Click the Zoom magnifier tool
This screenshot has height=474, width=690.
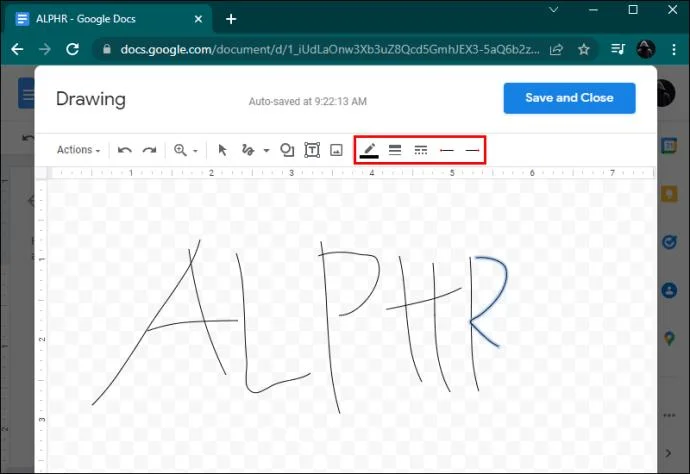point(180,150)
